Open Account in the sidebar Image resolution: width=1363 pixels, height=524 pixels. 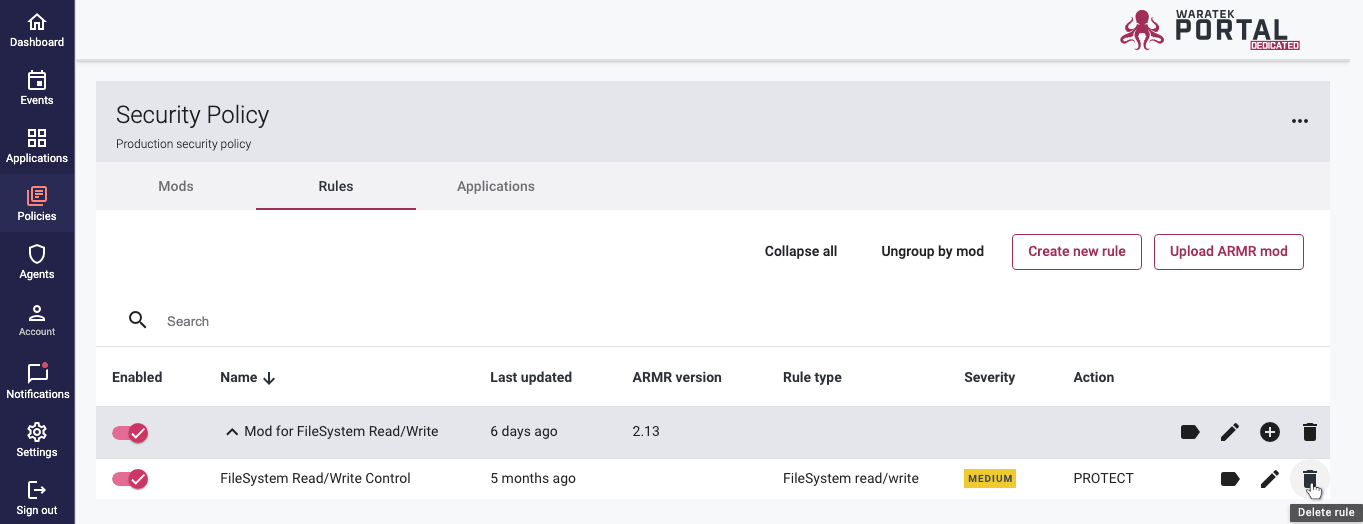[37, 320]
